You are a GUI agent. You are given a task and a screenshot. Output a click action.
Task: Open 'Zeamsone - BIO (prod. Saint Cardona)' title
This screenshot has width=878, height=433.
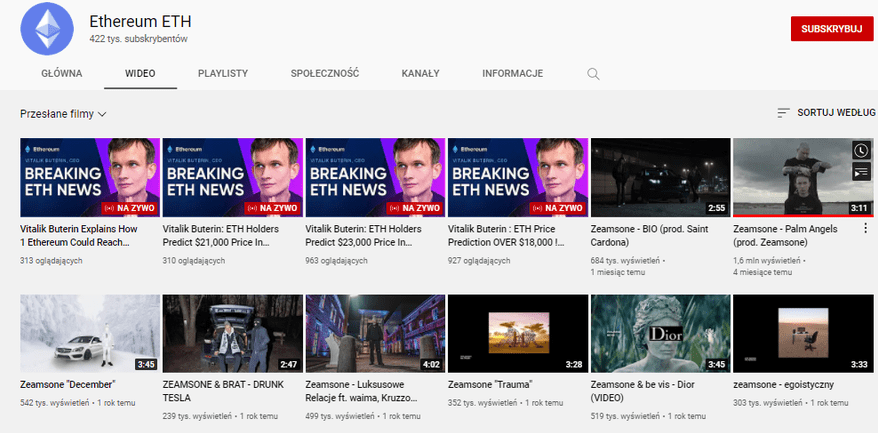pyautogui.click(x=650, y=235)
